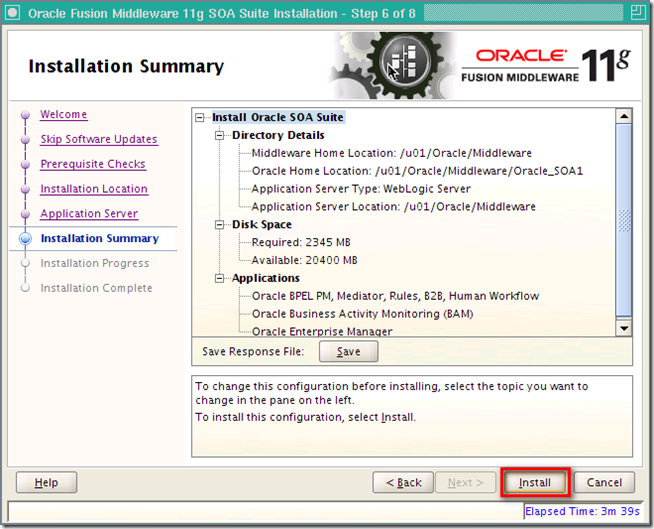The width and height of the screenshot is (654, 529).
Task: Jump to Installation Location step
Action: pos(94,189)
